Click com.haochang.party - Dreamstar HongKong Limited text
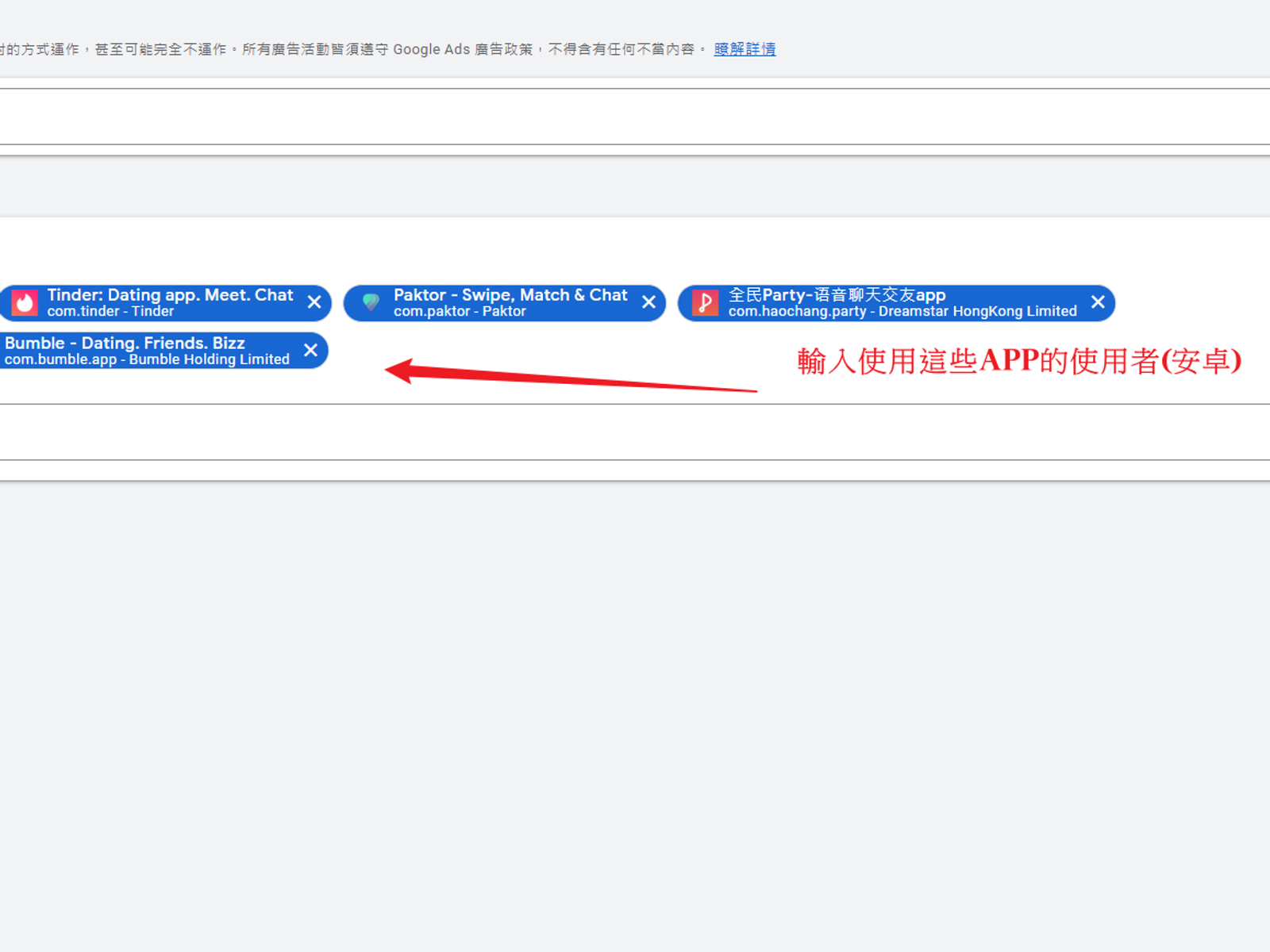 pos(902,312)
